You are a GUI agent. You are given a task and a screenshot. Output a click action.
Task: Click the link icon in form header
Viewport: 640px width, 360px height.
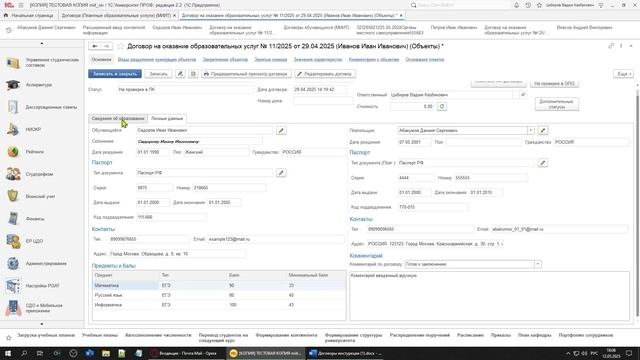click(x=611, y=46)
